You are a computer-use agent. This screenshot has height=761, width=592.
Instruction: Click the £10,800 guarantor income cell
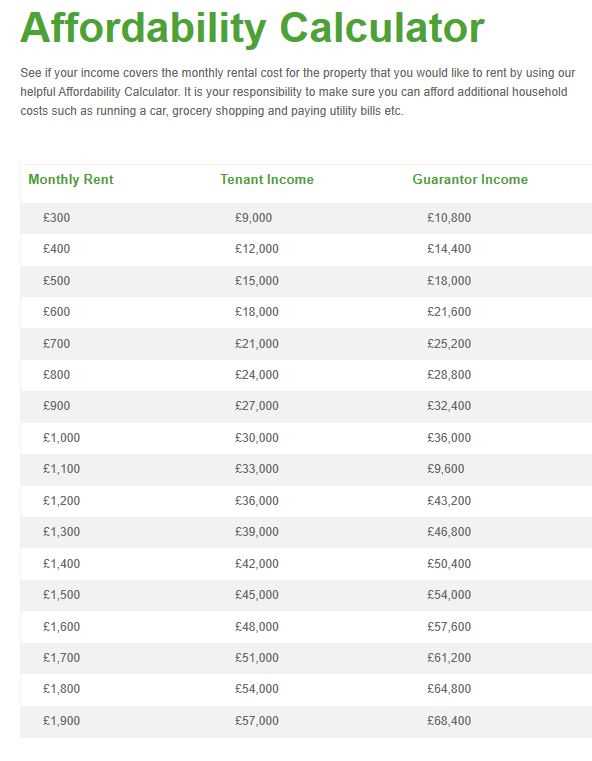tap(449, 218)
